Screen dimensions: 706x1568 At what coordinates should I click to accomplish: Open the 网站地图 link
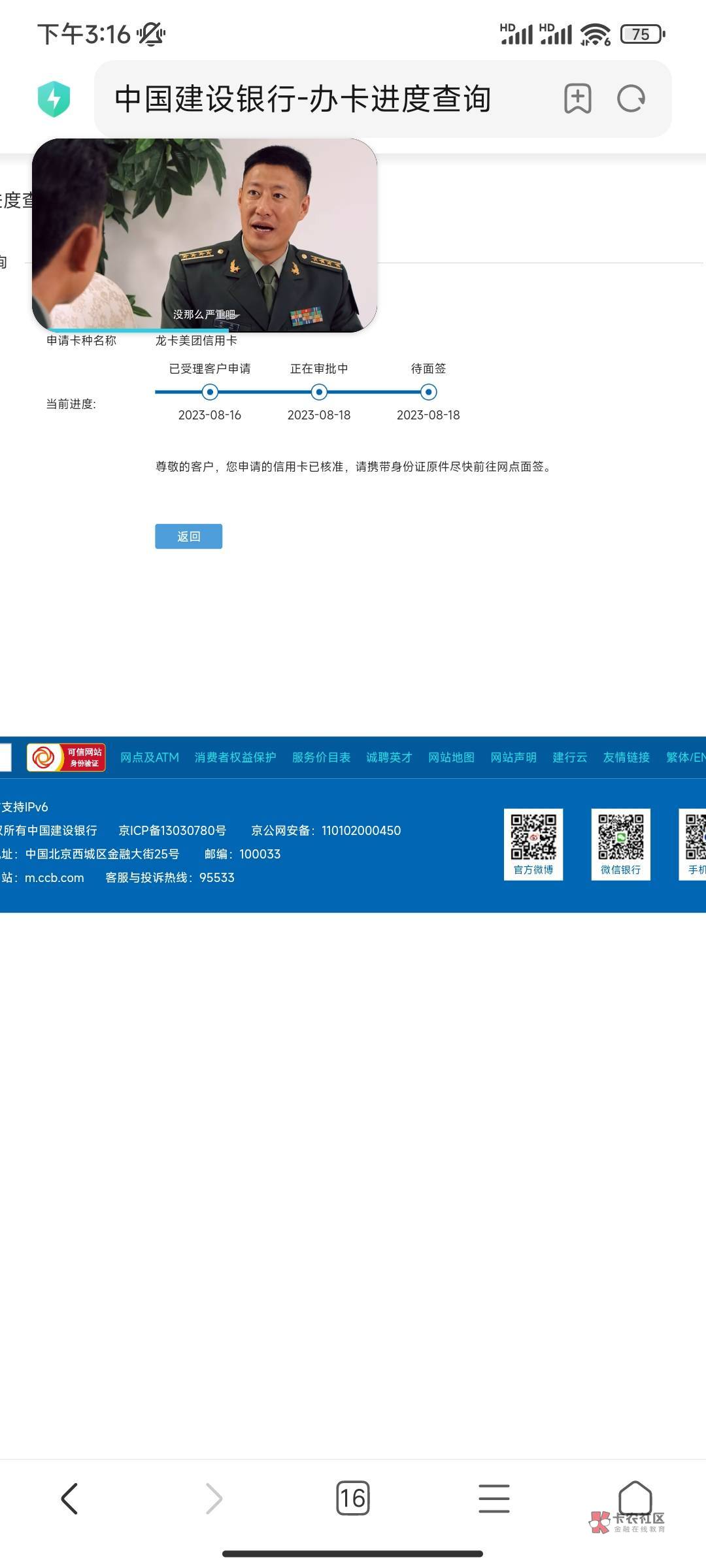point(451,757)
